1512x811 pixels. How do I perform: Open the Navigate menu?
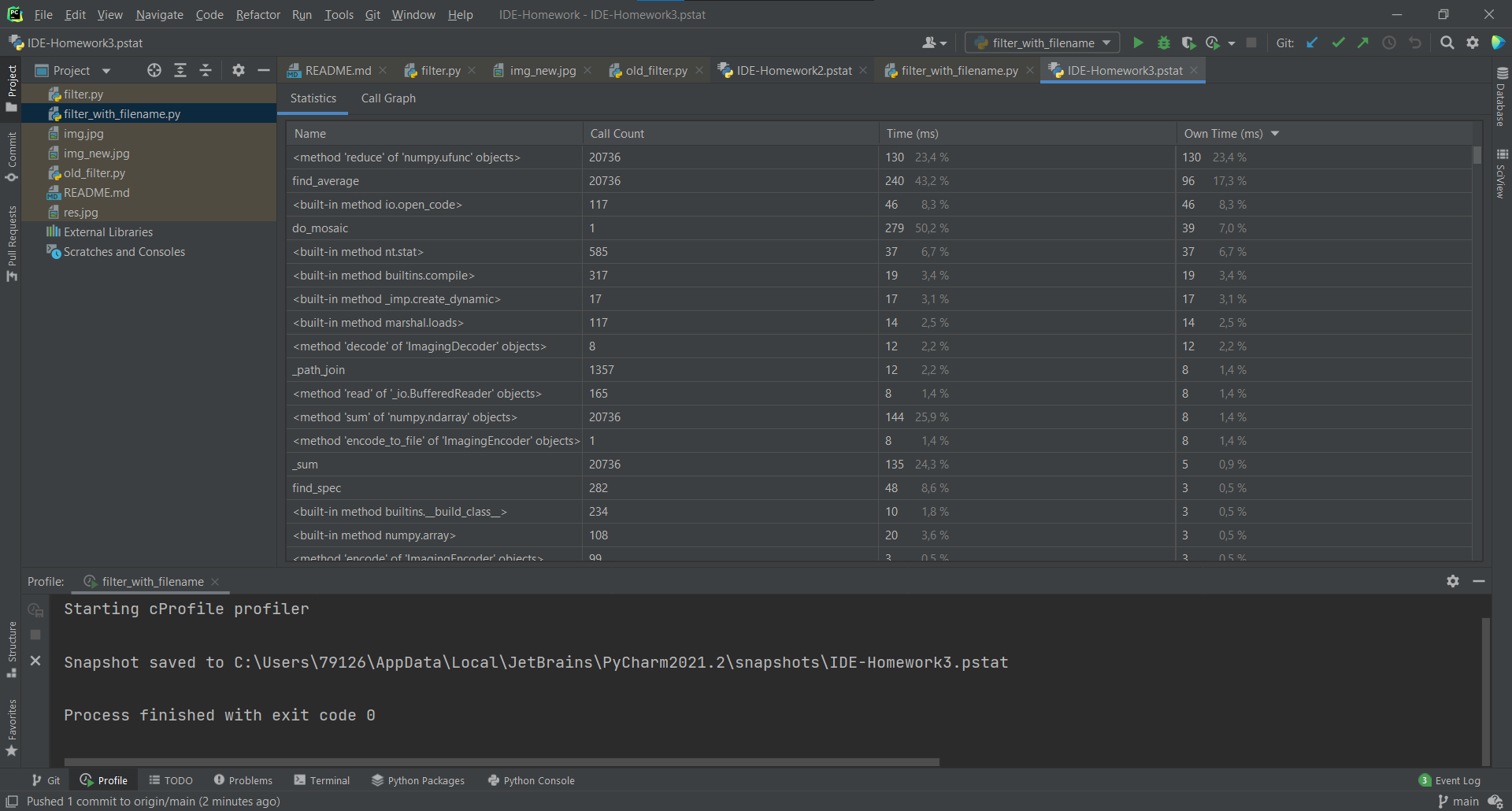(x=159, y=15)
